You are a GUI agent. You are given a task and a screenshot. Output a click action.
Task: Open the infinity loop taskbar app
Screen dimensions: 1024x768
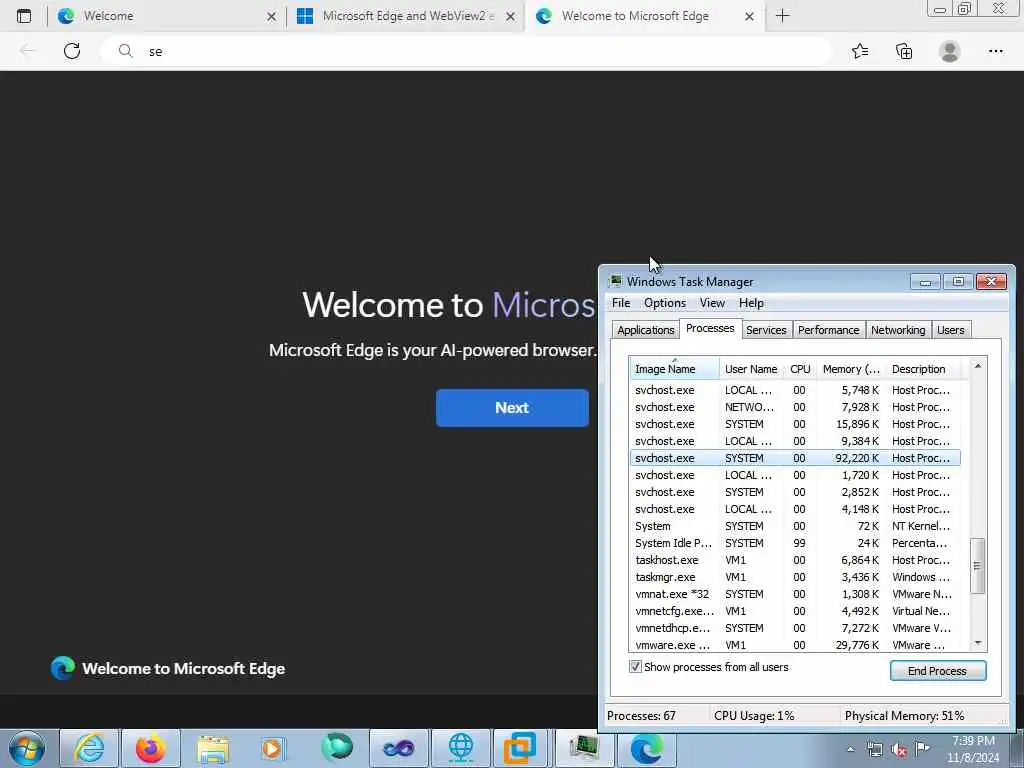pos(398,748)
